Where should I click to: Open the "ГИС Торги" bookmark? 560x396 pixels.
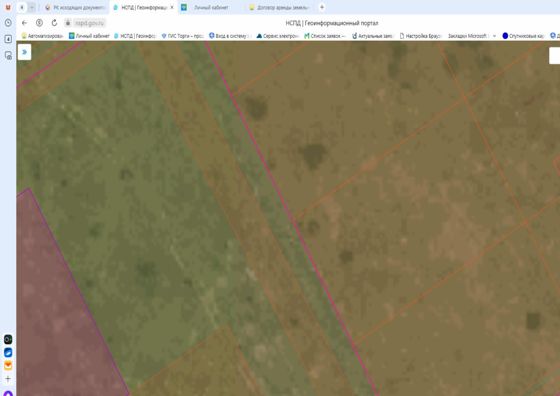pyautogui.click(x=182, y=36)
